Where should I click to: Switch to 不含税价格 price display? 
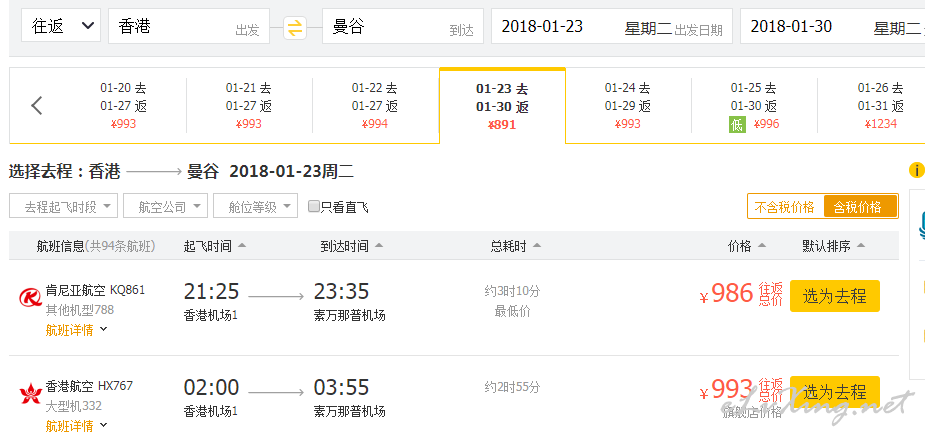[x=785, y=207]
